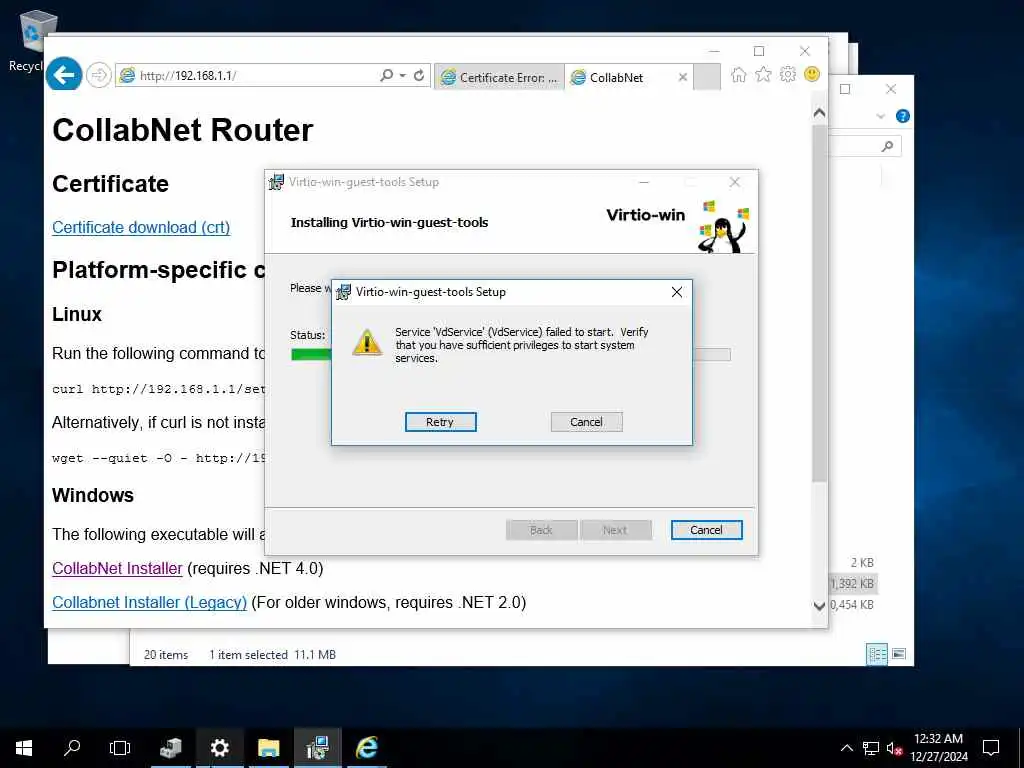Open Settings from the taskbar
Image resolution: width=1024 pixels, height=768 pixels.
(219, 748)
